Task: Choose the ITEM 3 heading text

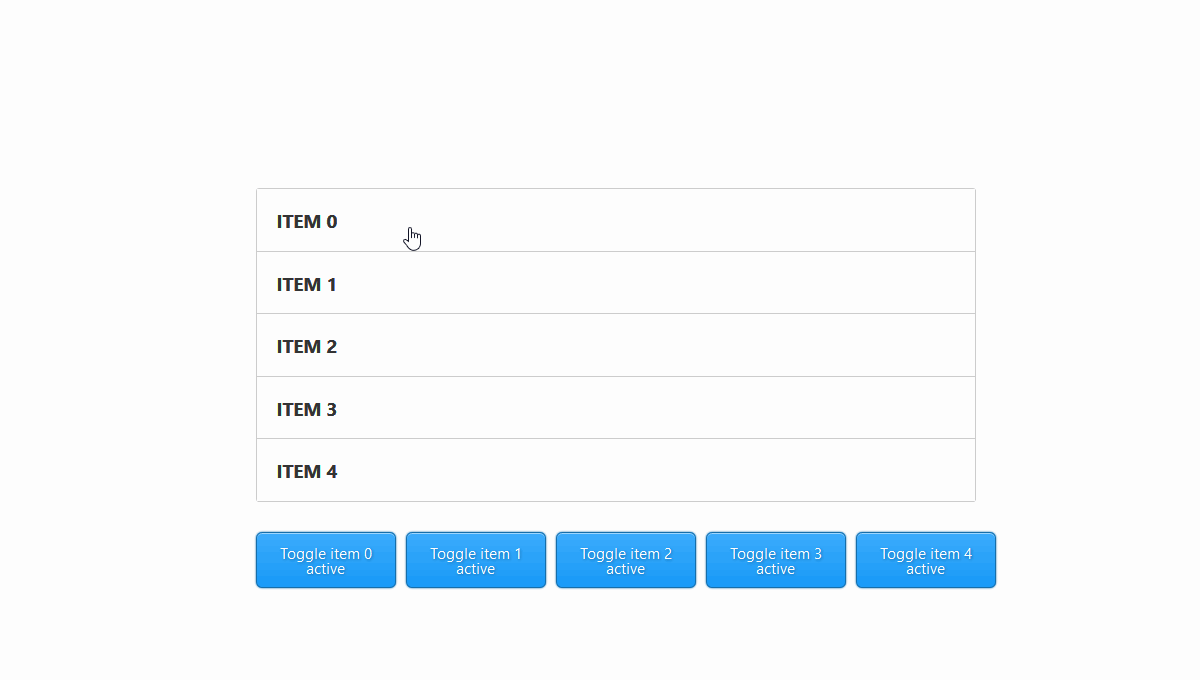Action: tap(307, 410)
